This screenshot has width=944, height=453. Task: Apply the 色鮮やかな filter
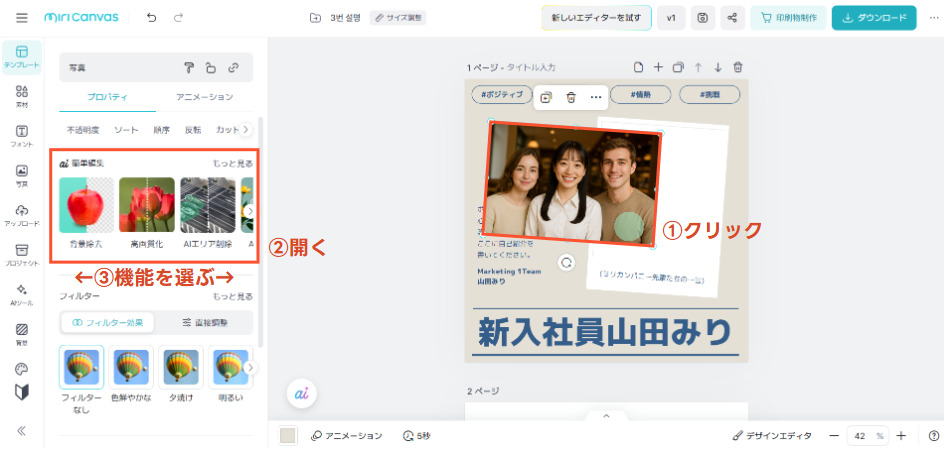(131, 367)
